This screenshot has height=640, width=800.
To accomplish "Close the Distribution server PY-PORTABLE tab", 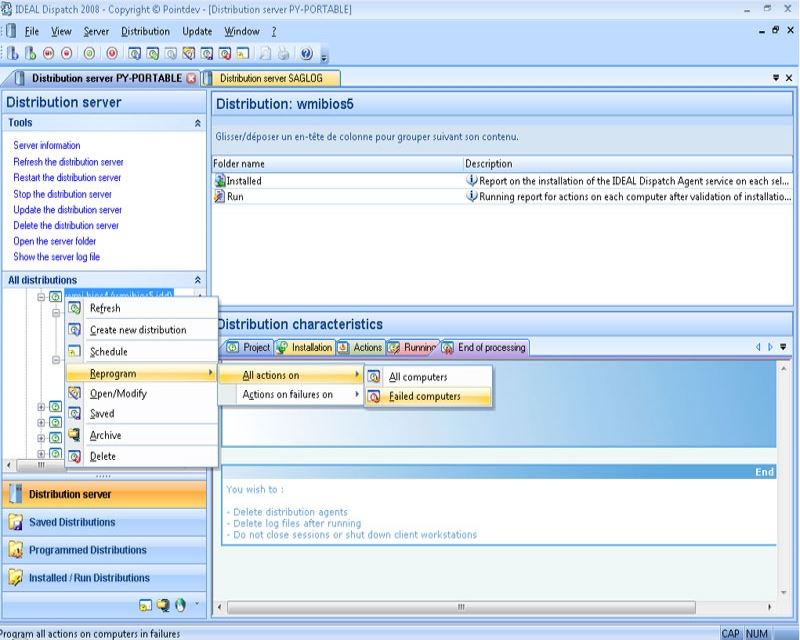I will coord(191,77).
